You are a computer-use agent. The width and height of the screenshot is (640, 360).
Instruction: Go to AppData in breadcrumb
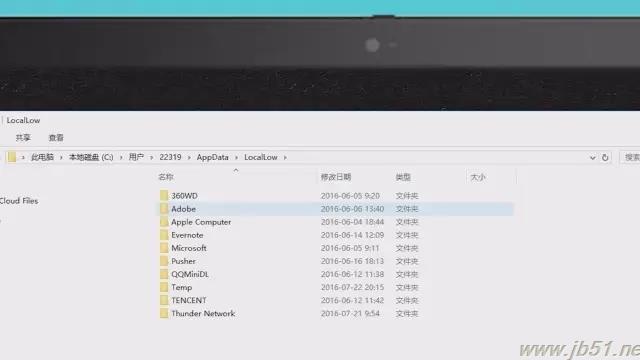point(213,157)
